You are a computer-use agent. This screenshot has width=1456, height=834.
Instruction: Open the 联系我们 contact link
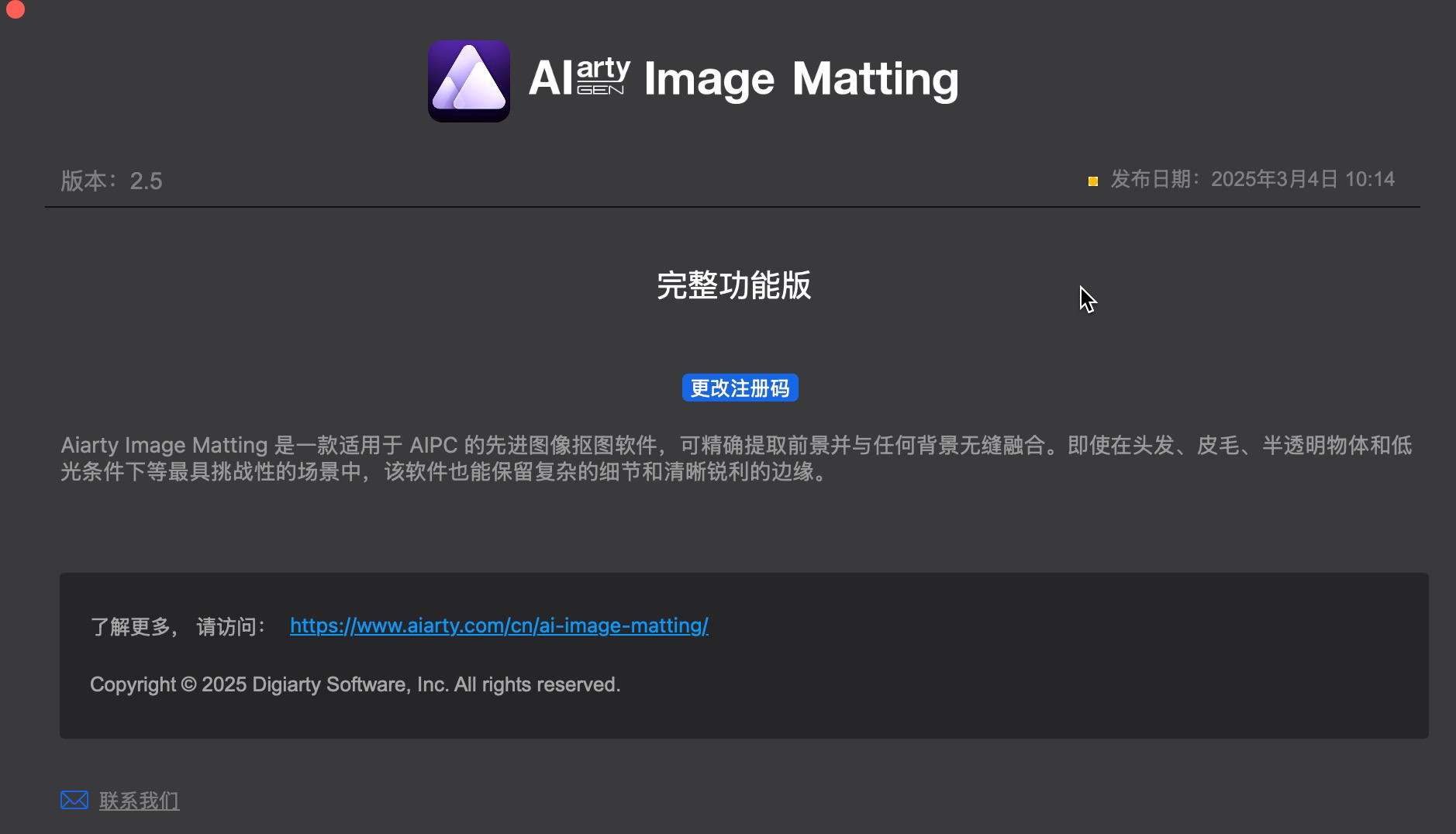139,801
